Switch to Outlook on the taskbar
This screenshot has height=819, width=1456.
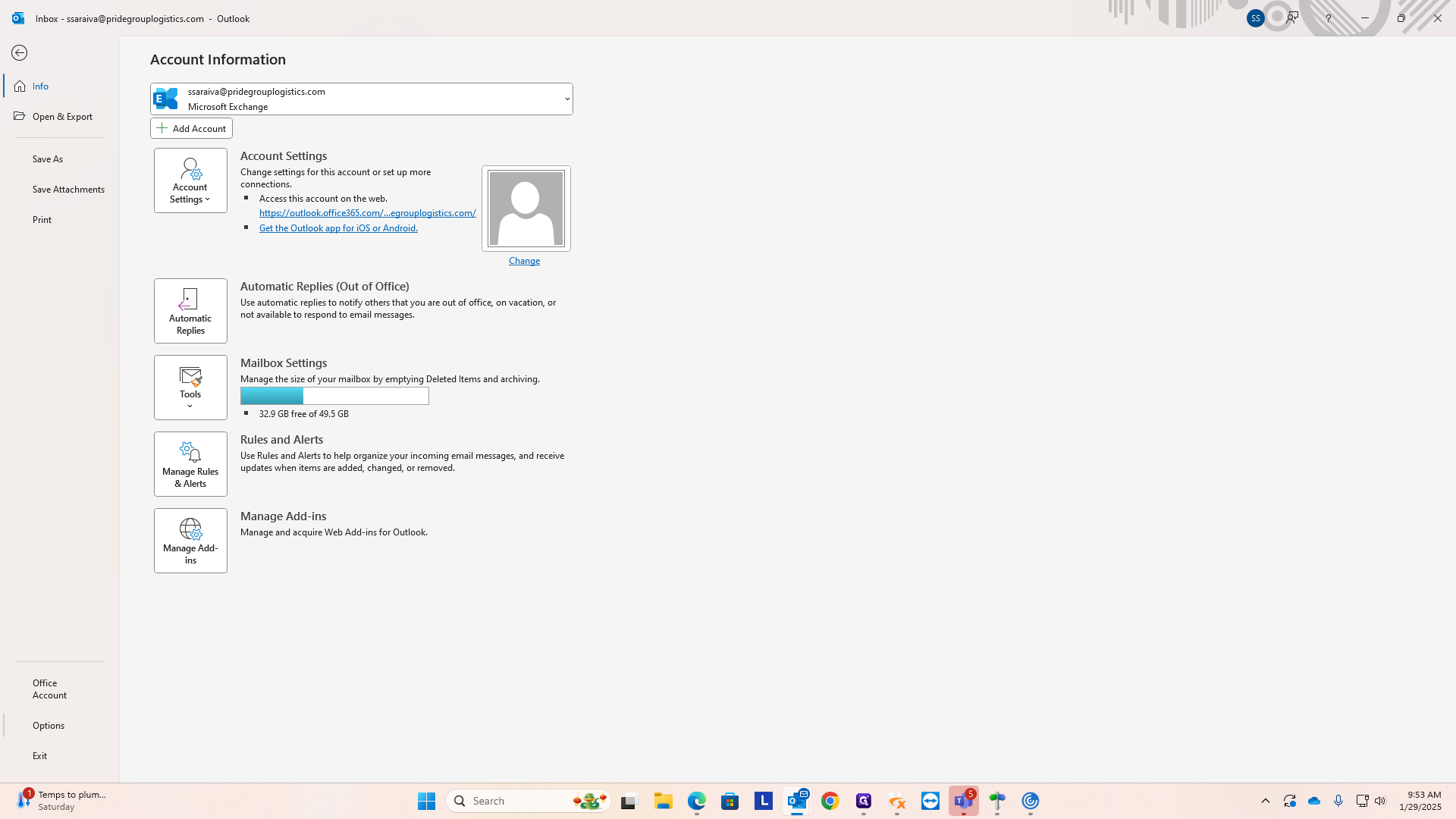point(797,801)
